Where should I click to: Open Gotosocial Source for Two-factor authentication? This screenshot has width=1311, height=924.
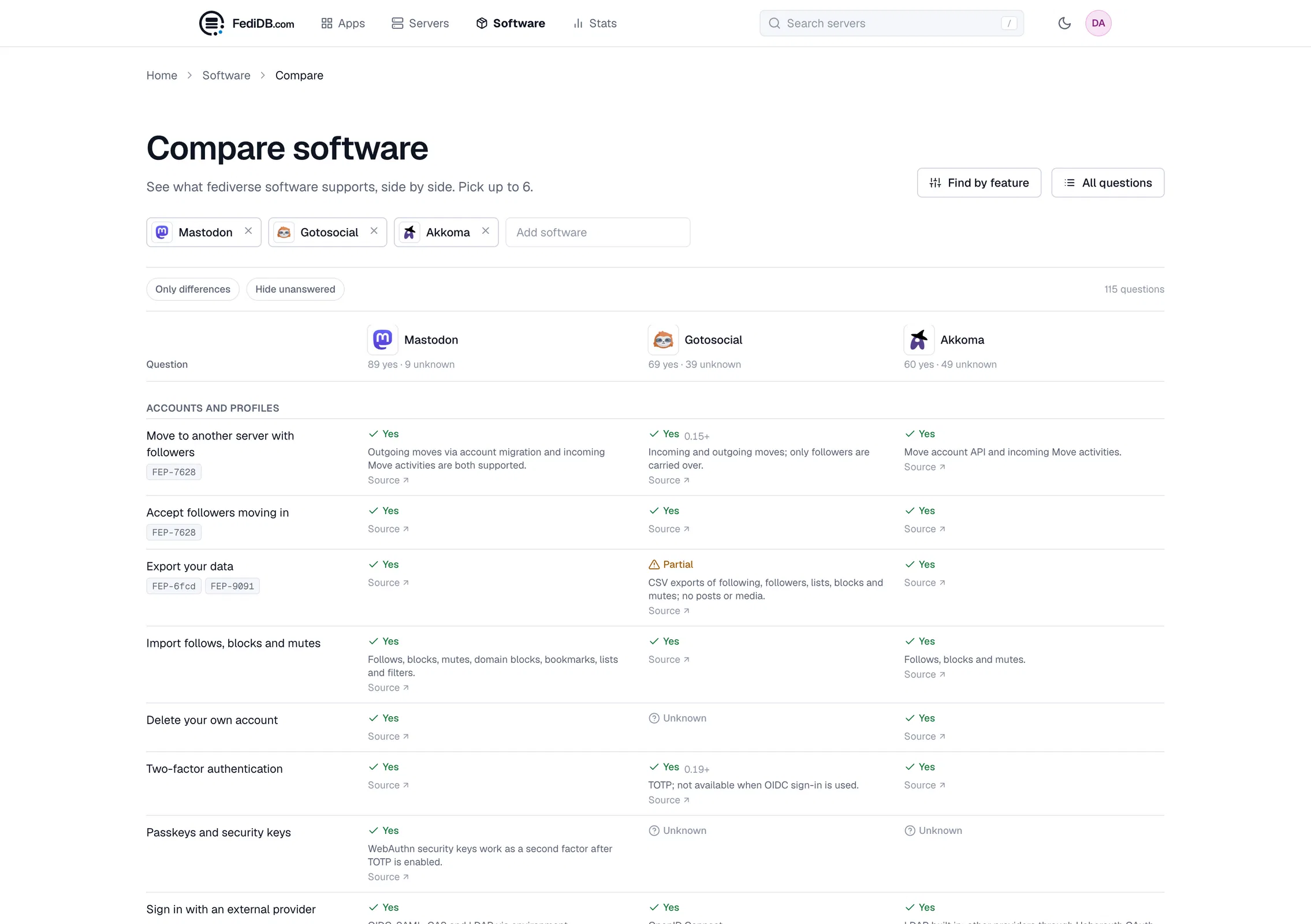(669, 799)
